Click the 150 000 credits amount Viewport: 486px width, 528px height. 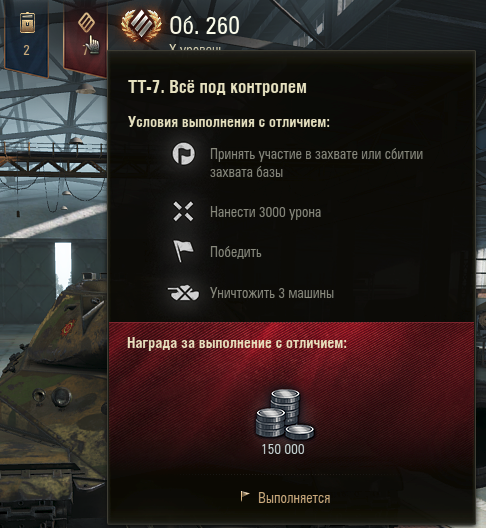point(283,449)
